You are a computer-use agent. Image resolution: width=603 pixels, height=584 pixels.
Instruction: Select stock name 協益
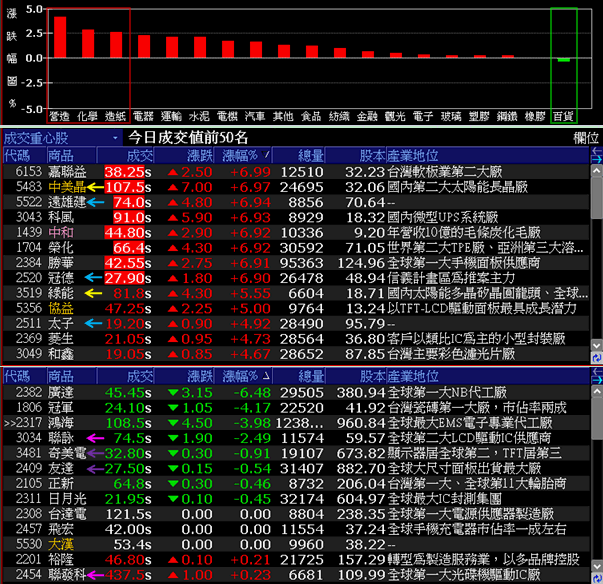[x=61, y=309]
